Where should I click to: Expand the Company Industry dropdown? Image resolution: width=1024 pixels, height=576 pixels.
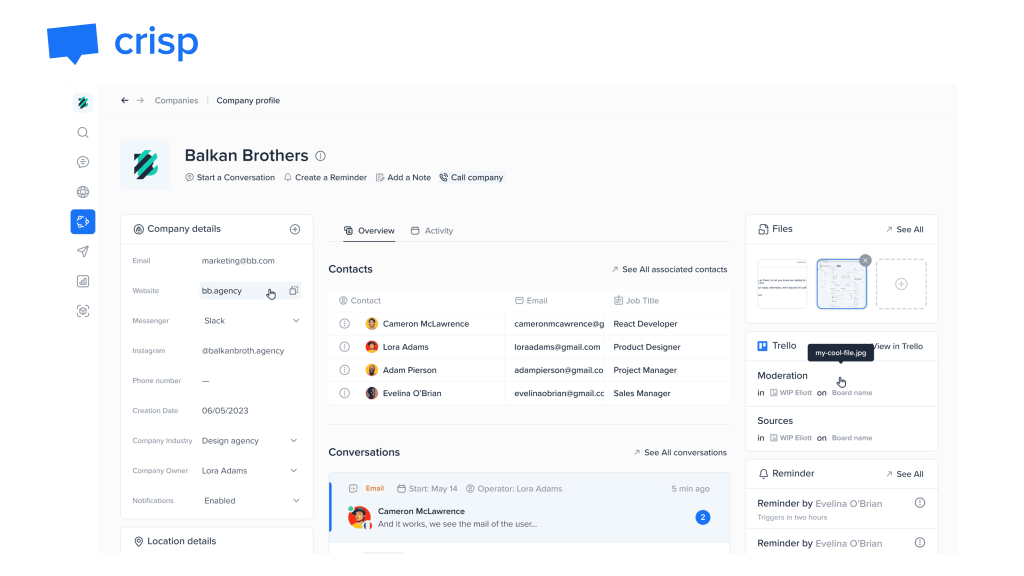(x=296, y=440)
